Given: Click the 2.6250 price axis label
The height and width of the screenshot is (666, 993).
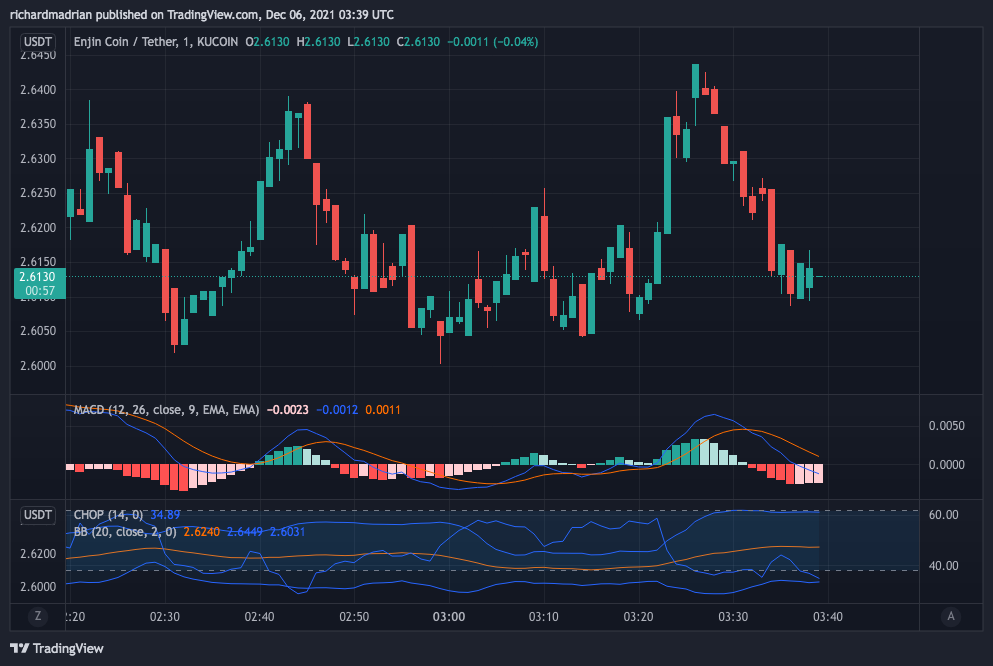Looking at the screenshot, I should pyautogui.click(x=38, y=193).
